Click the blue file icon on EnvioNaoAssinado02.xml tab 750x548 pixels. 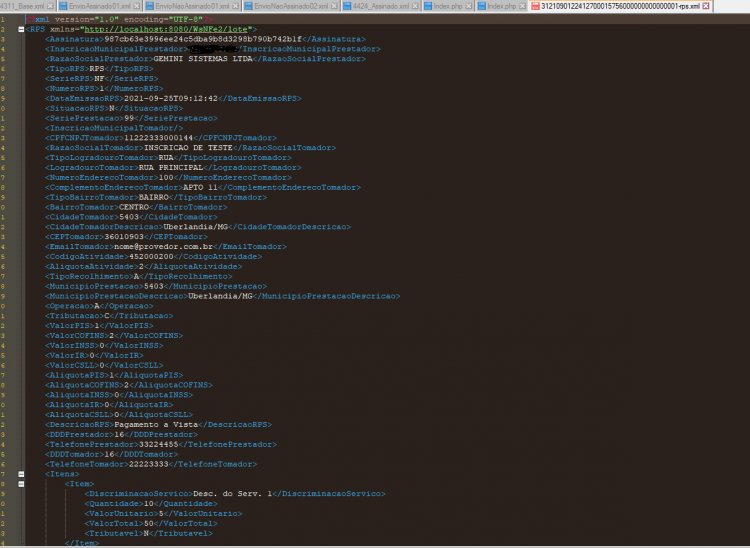248,6
